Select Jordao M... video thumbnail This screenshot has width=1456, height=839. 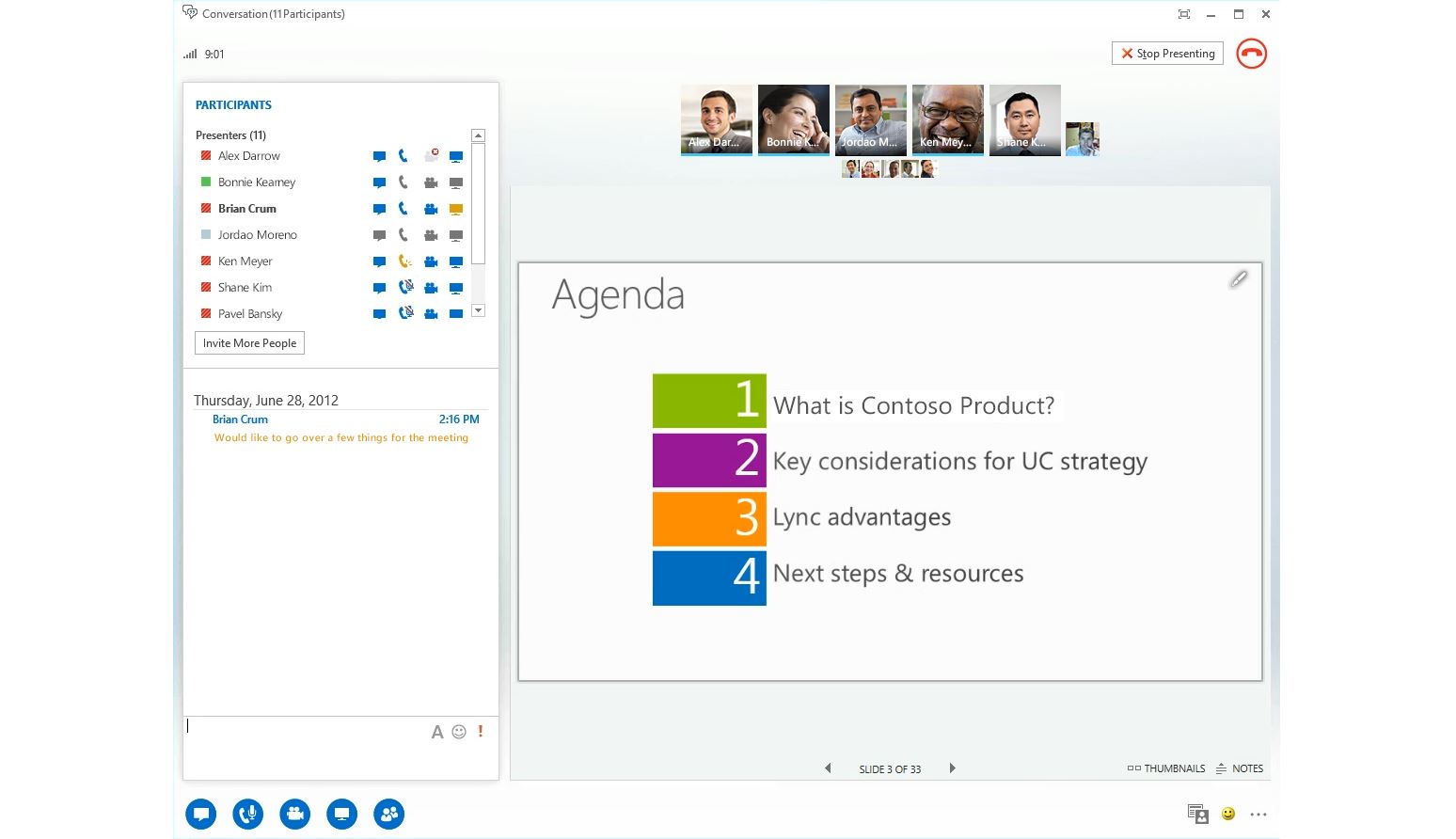pyautogui.click(x=871, y=119)
